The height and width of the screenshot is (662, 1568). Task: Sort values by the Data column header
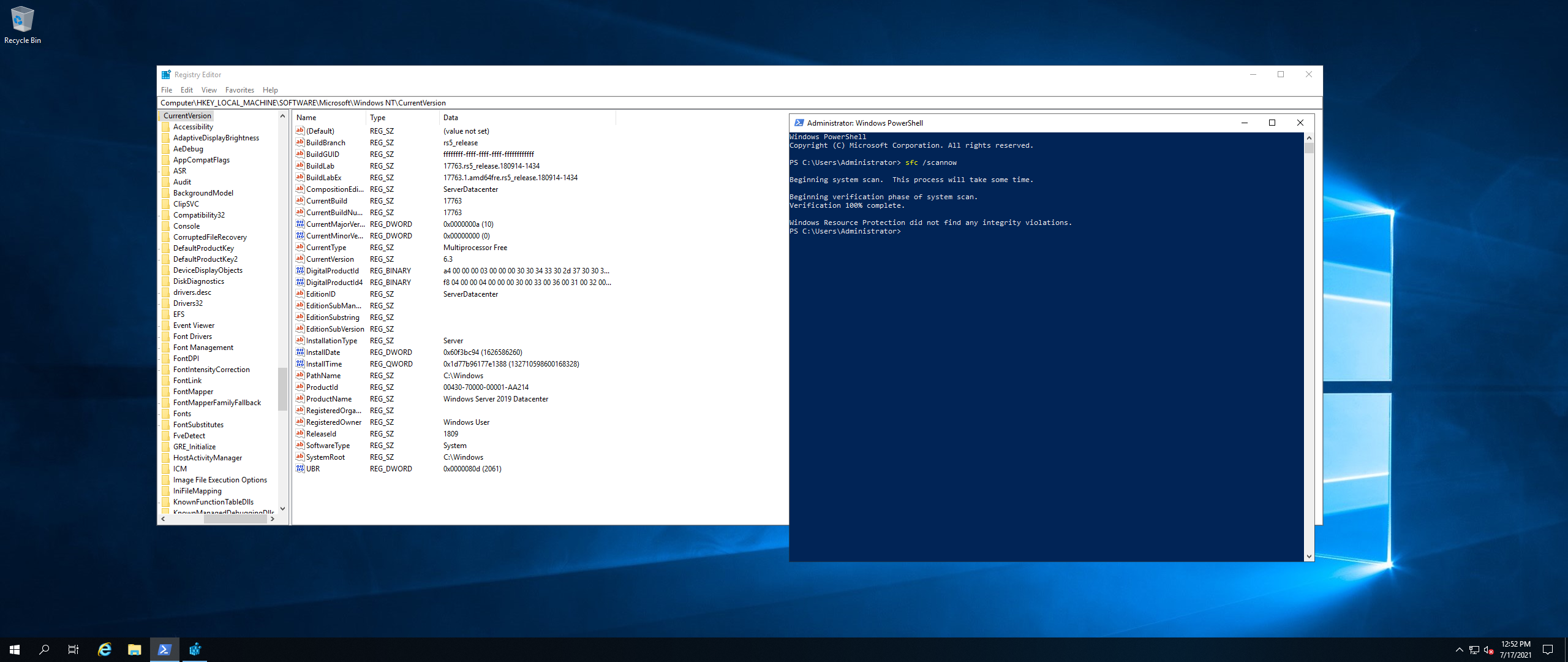pyautogui.click(x=528, y=118)
